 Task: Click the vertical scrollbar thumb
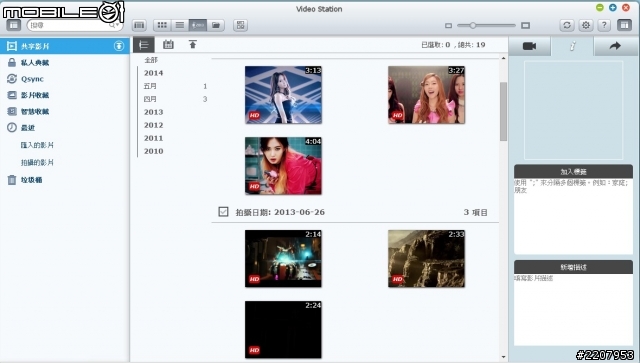pos(503,111)
